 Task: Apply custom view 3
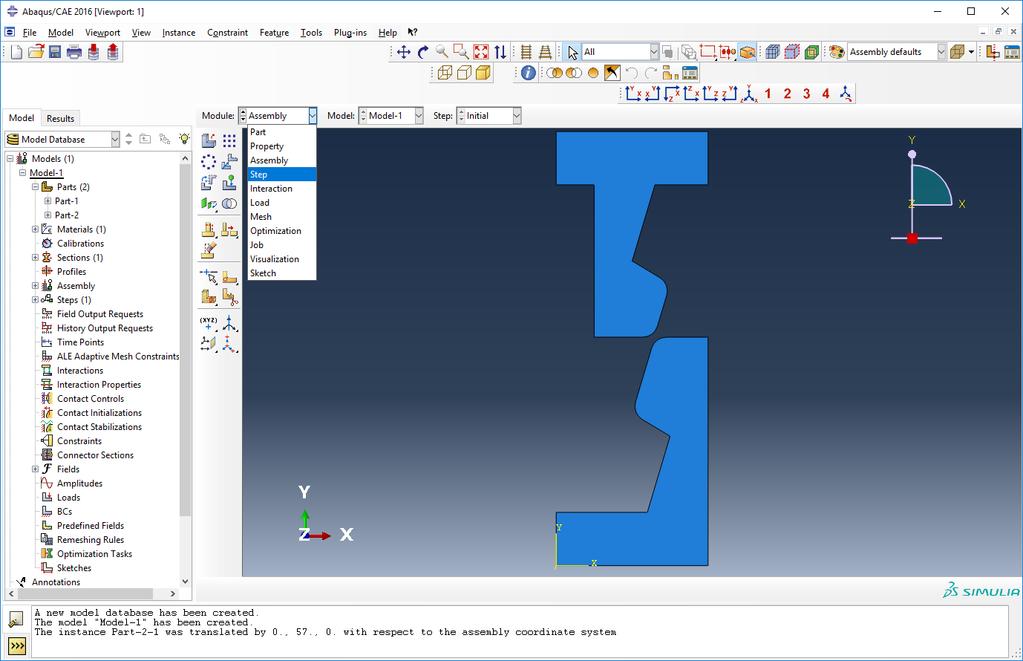[x=806, y=94]
